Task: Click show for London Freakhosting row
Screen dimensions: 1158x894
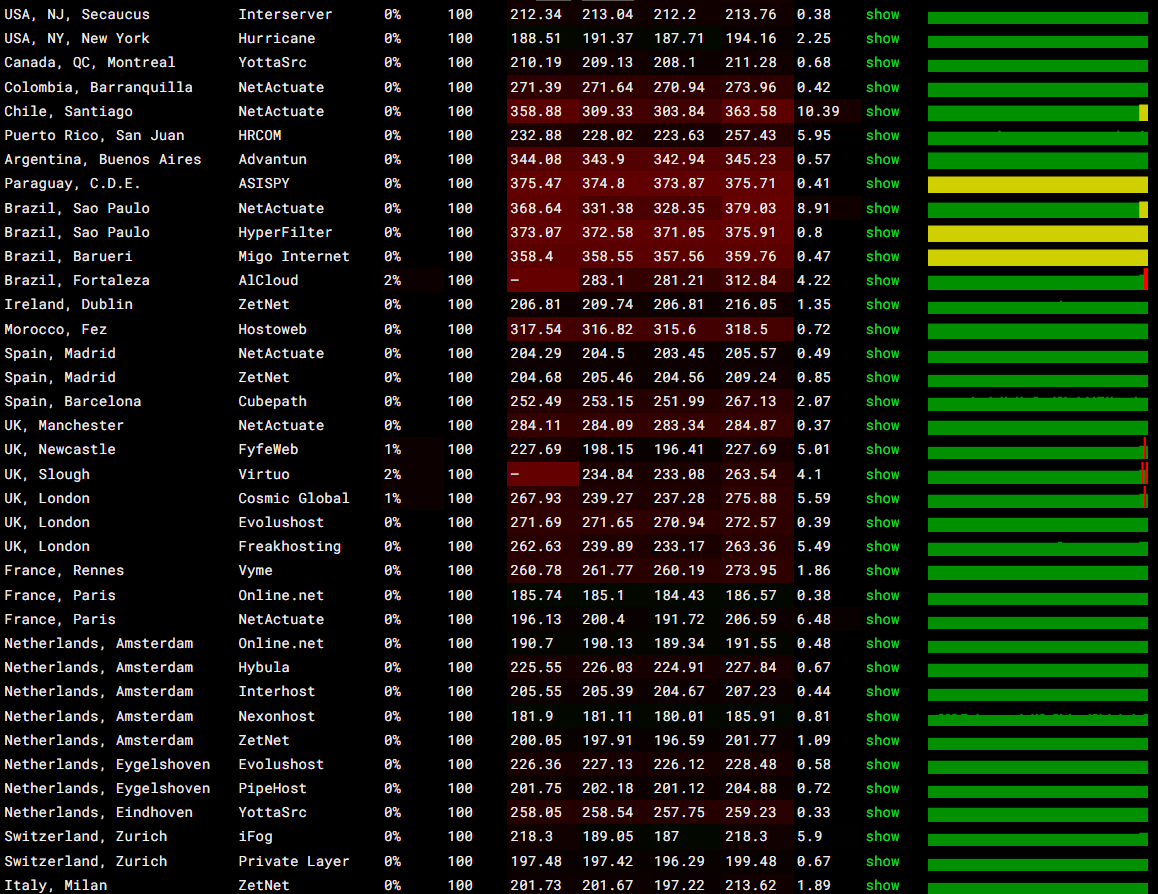Action: [883, 546]
